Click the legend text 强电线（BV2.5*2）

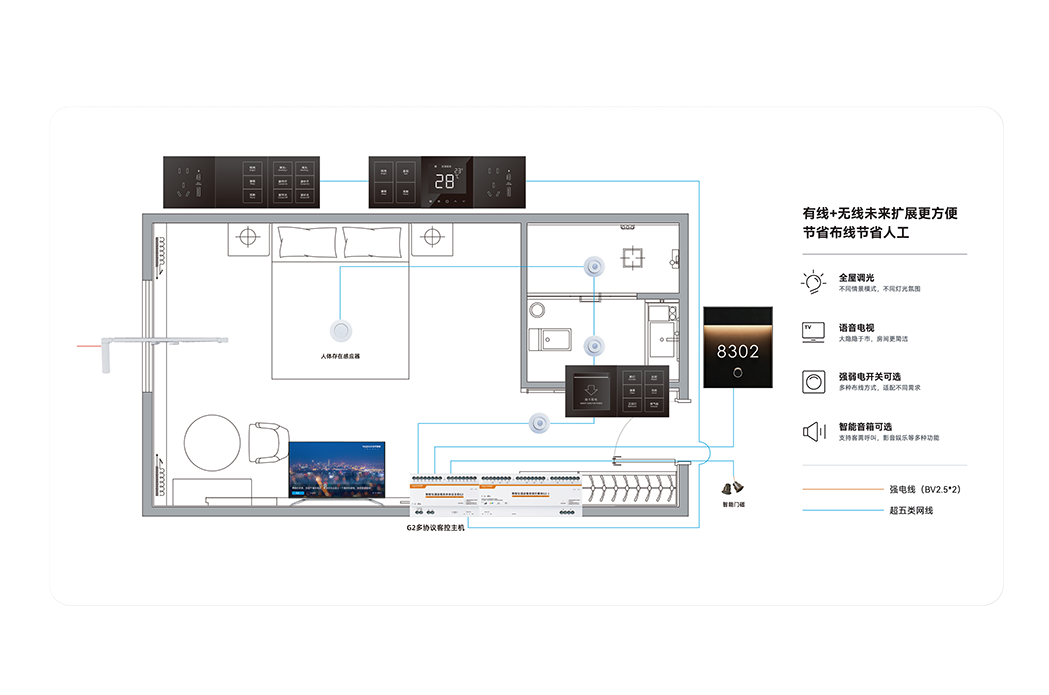click(925, 490)
